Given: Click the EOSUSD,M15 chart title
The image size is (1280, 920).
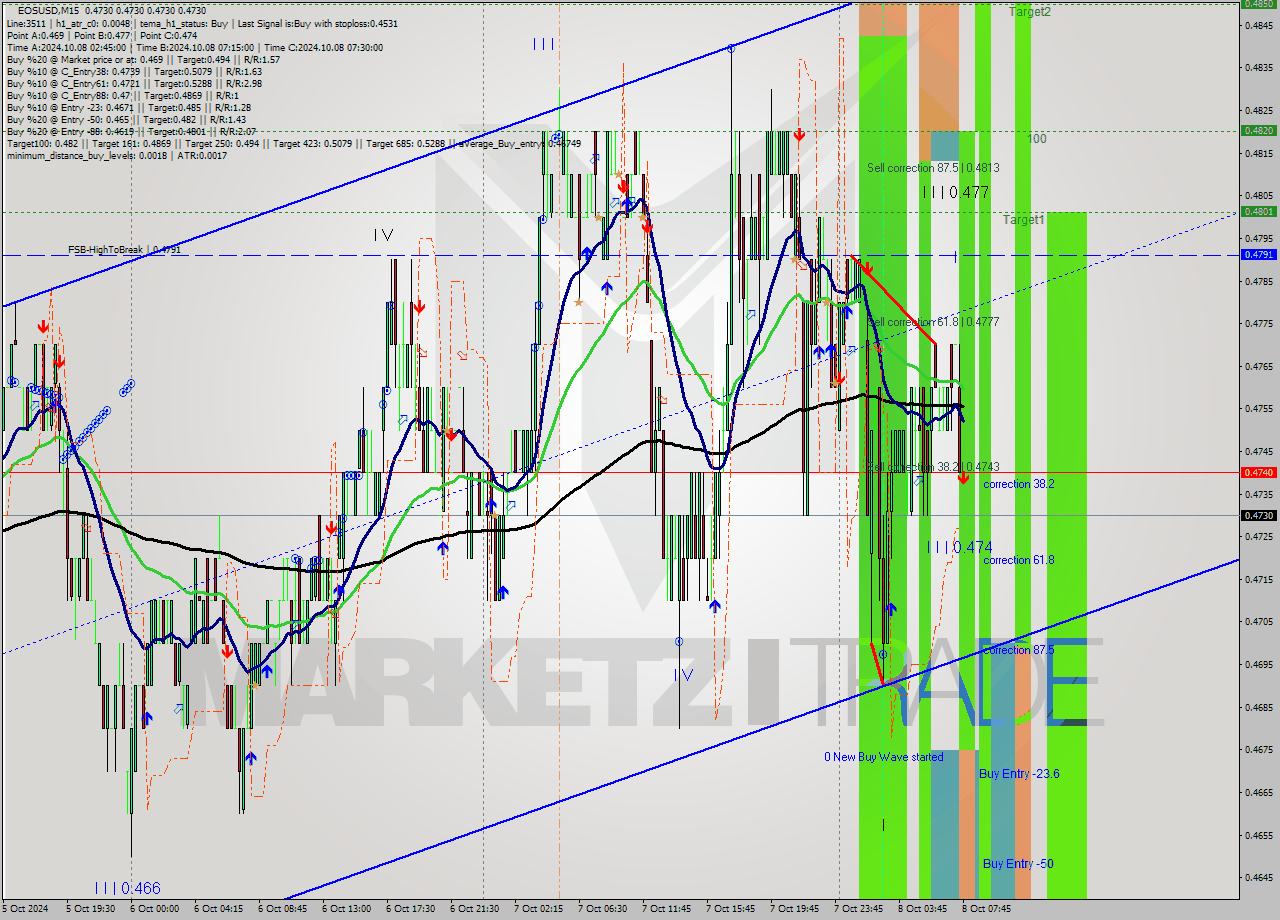Looking at the screenshot, I should tap(49, 10).
